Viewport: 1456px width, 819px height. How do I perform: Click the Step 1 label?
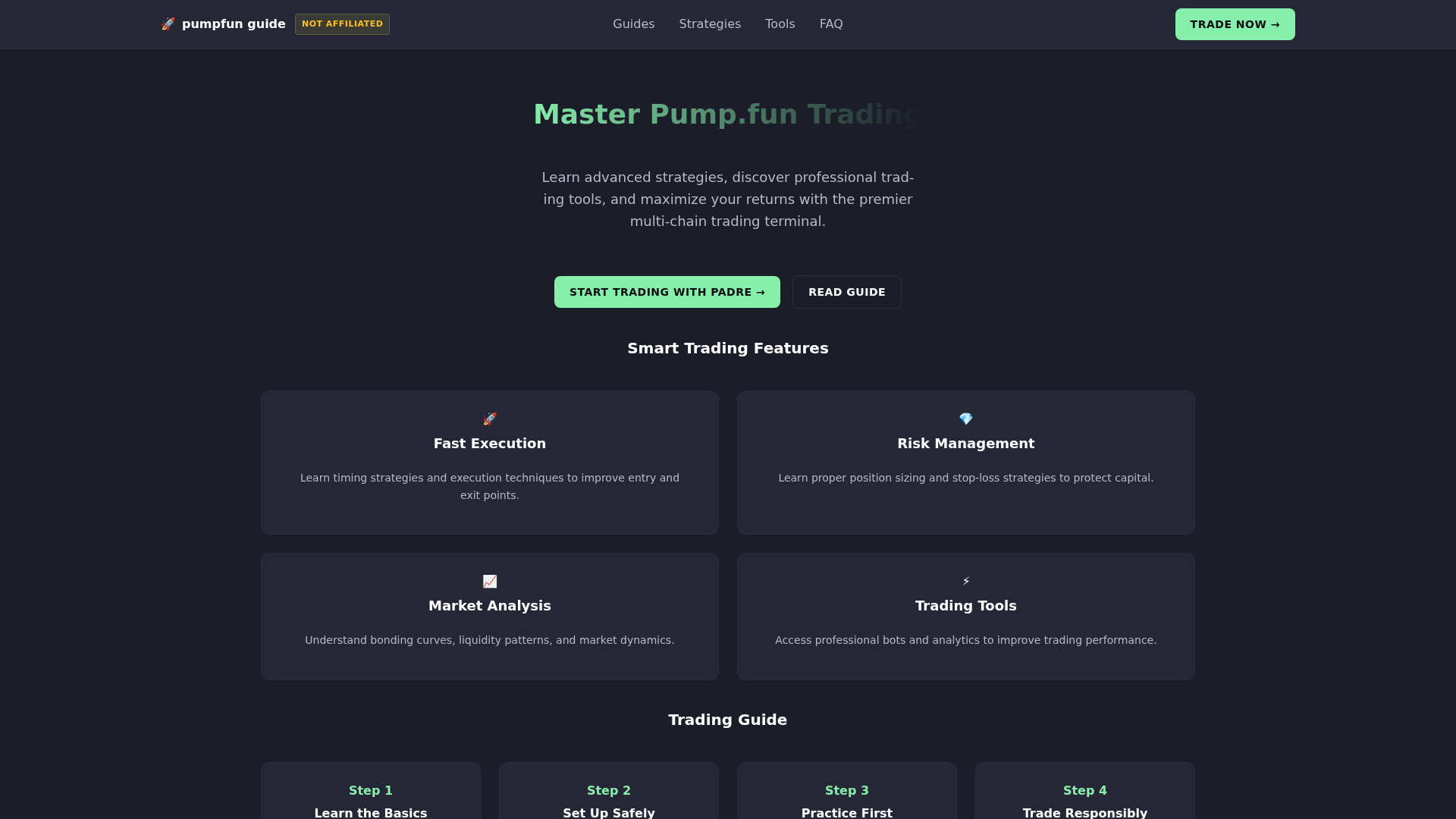371,790
